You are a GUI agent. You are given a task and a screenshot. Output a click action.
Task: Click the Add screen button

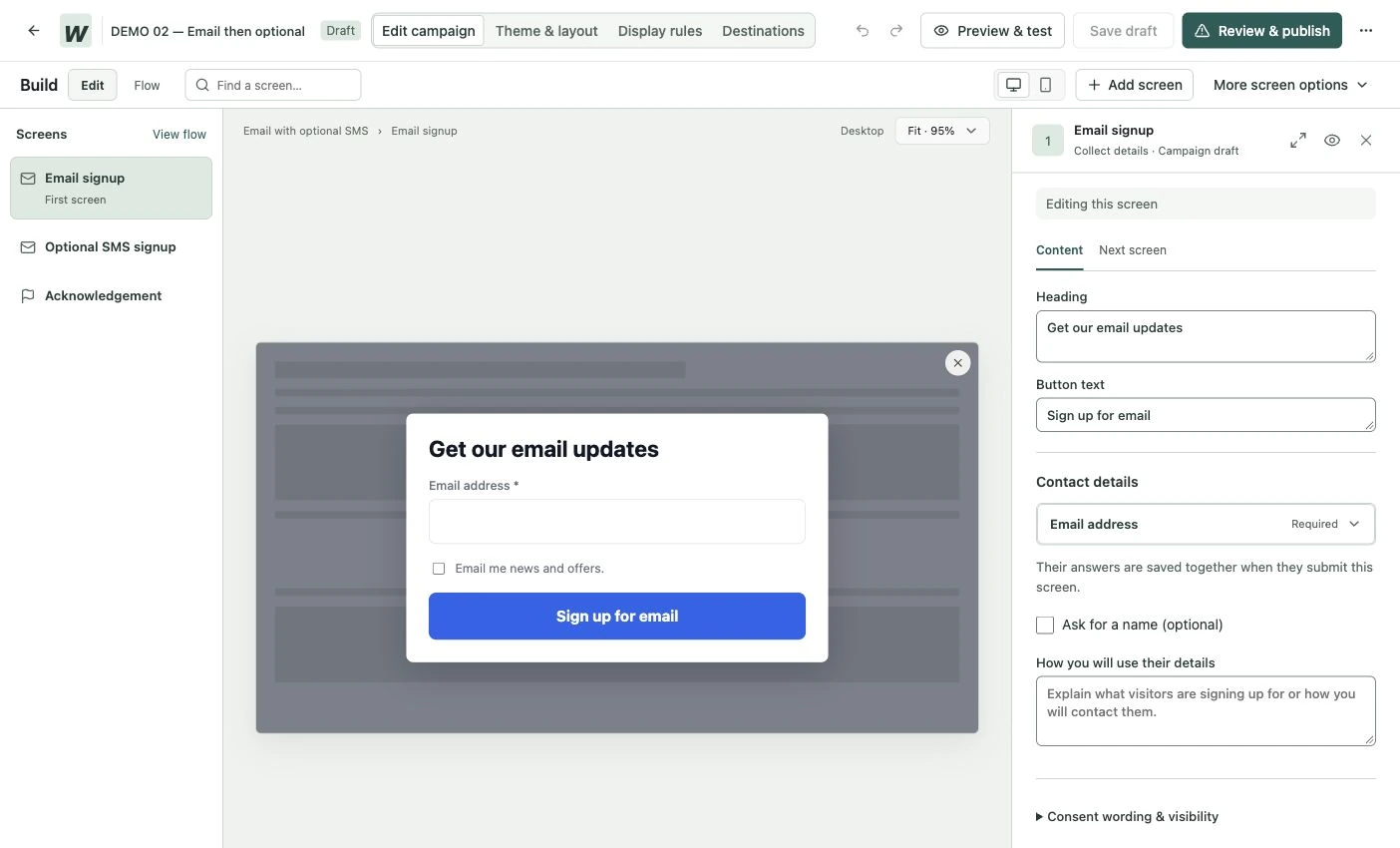tap(1135, 85)
